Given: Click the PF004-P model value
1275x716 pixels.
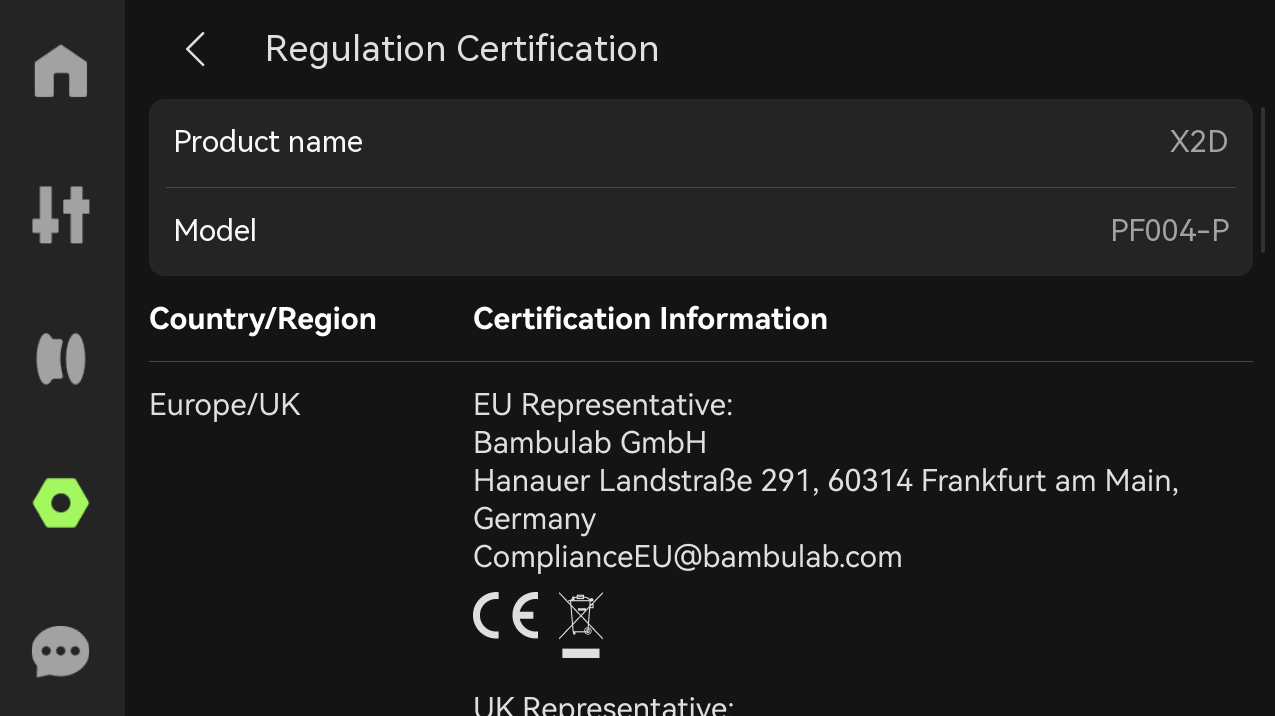Looking at the screenshot, I should pos(1170,231).
